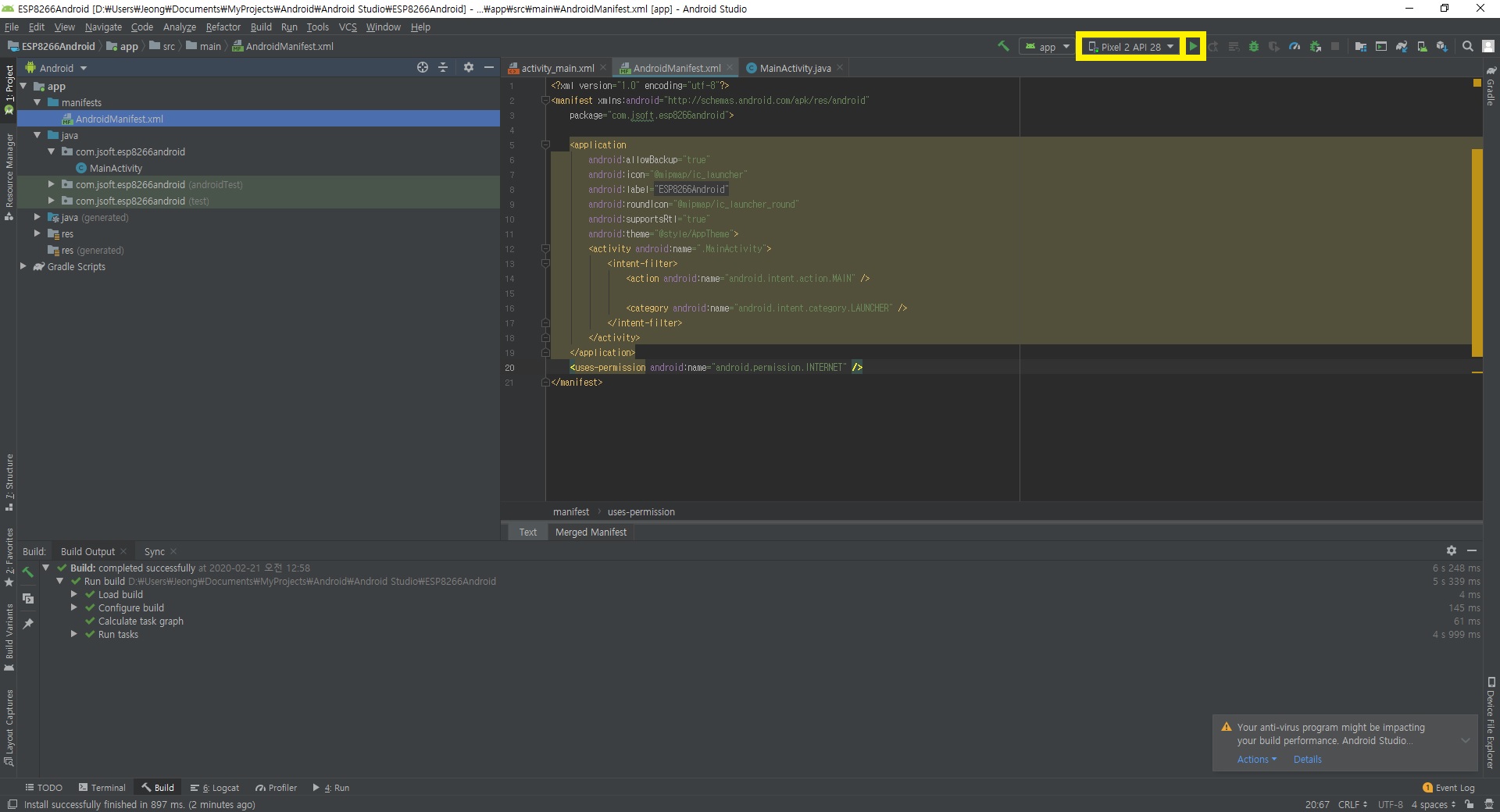
Task: Open the Profiler tool window button
Action: [x=276, y=788]
